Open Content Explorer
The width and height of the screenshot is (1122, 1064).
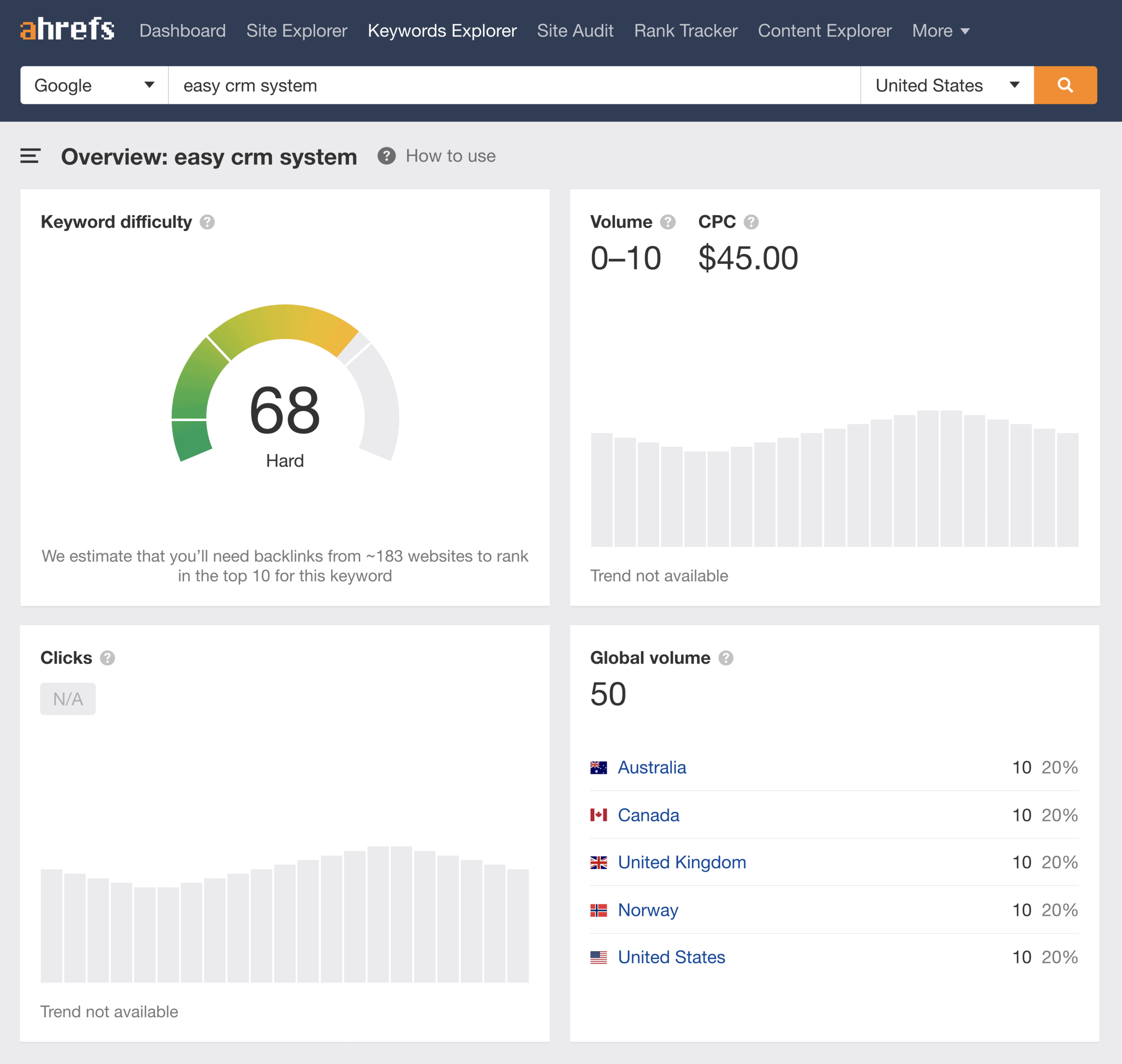[x=825, y=31]
